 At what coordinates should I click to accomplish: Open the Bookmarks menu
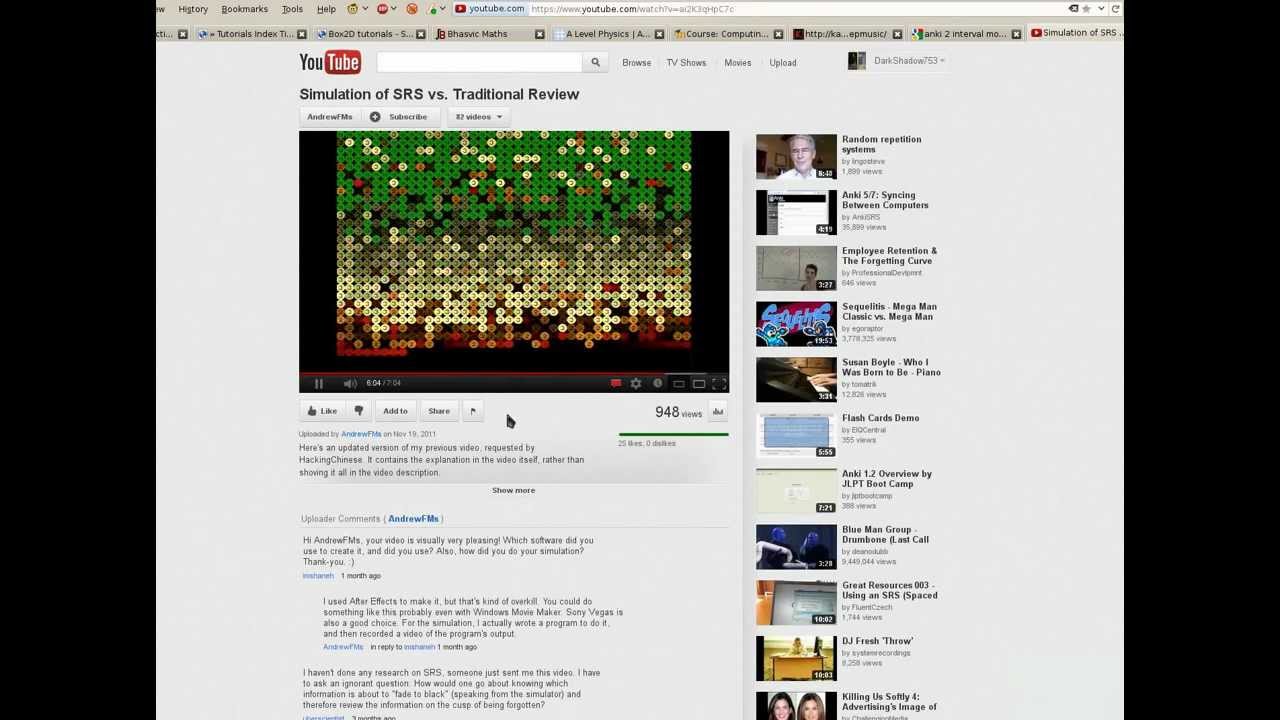click(244, 9)
